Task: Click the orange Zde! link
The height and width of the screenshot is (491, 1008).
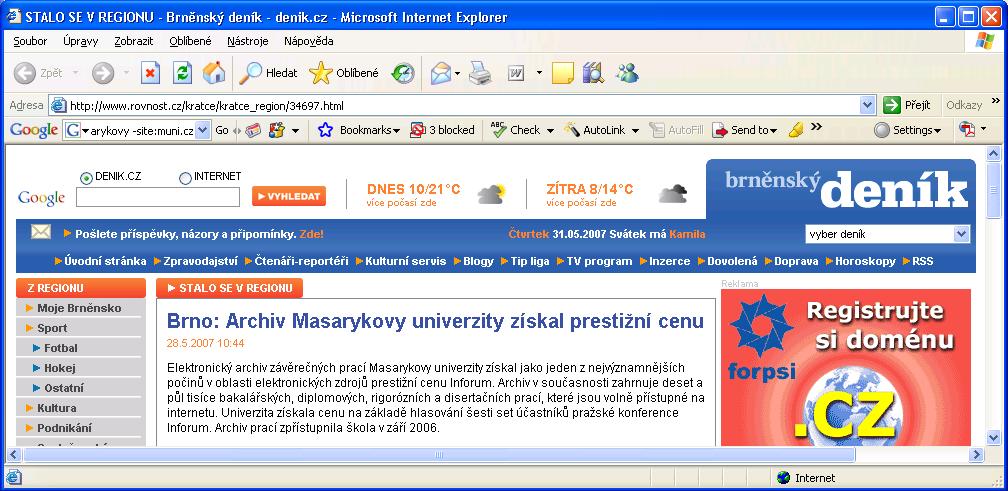Action: pos(312,234)
